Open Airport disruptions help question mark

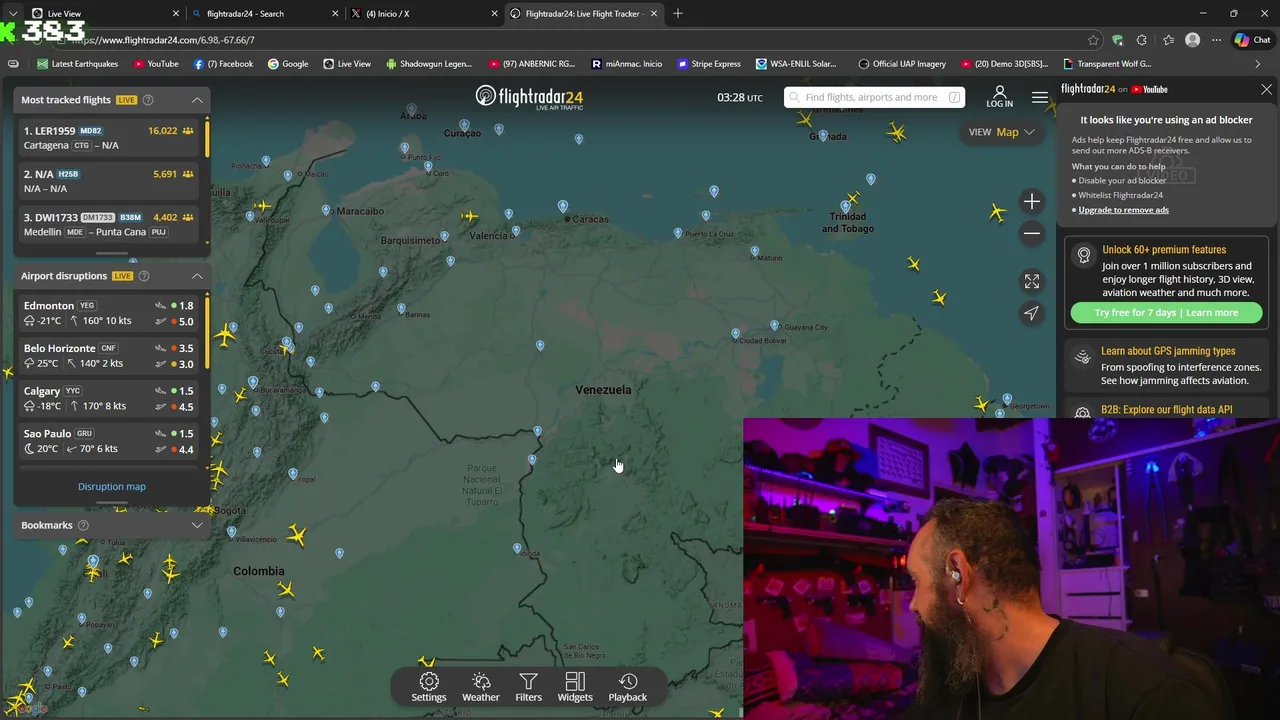144,276
